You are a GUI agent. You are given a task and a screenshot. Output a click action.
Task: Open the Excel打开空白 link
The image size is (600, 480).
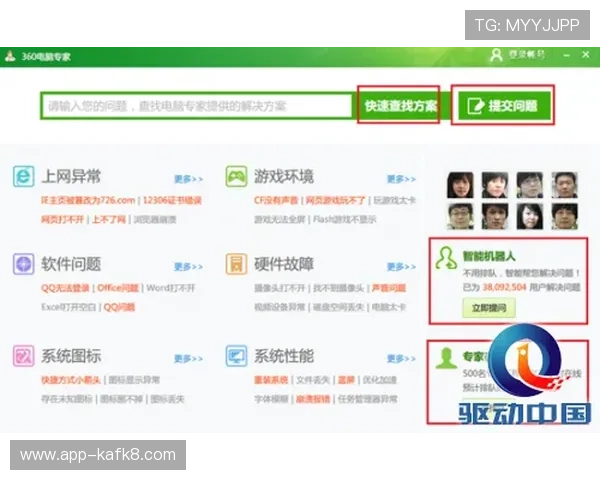[68, 307]
